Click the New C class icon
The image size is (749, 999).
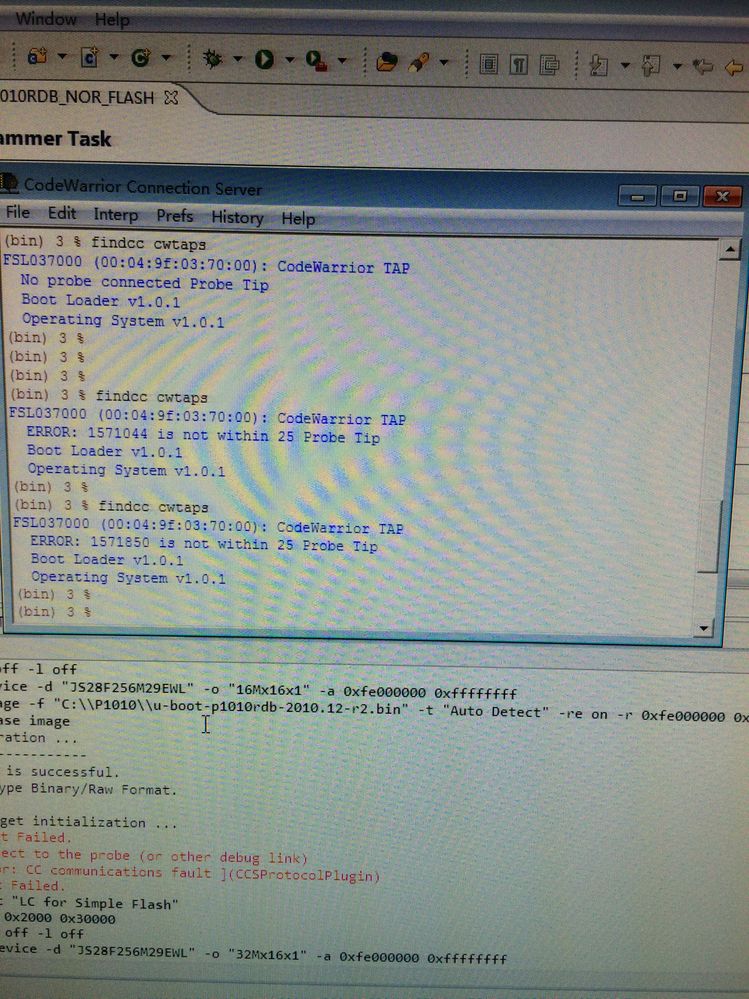pyautogui.click(x=141, y=58)
